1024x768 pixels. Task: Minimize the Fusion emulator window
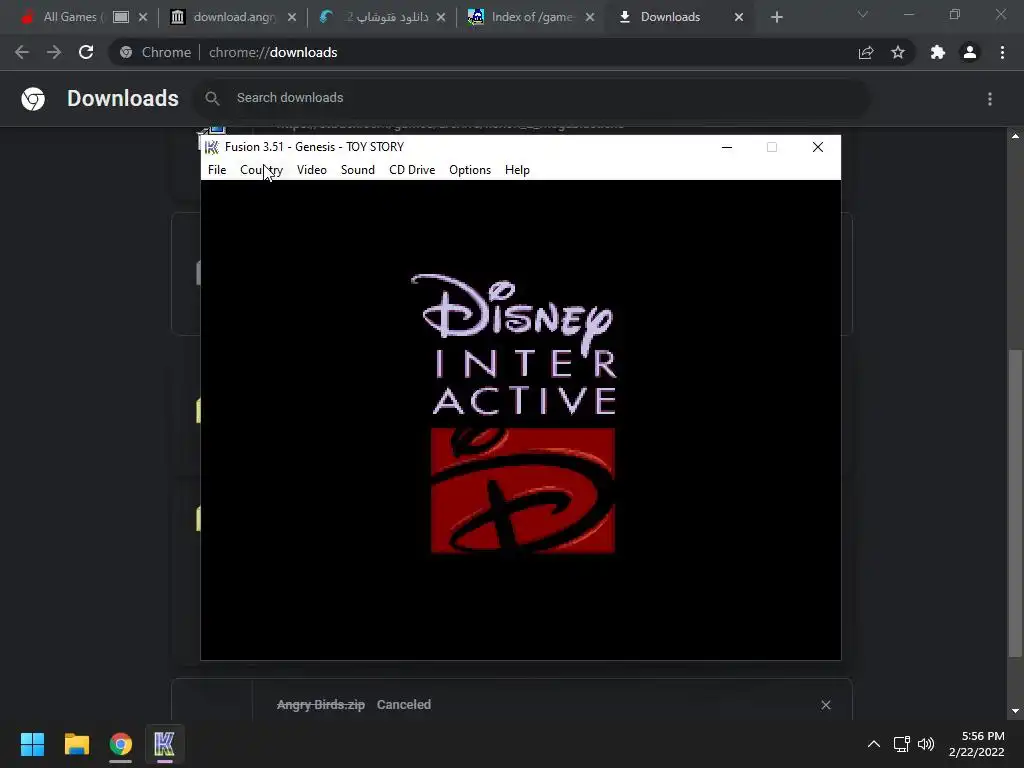(727, 147)
